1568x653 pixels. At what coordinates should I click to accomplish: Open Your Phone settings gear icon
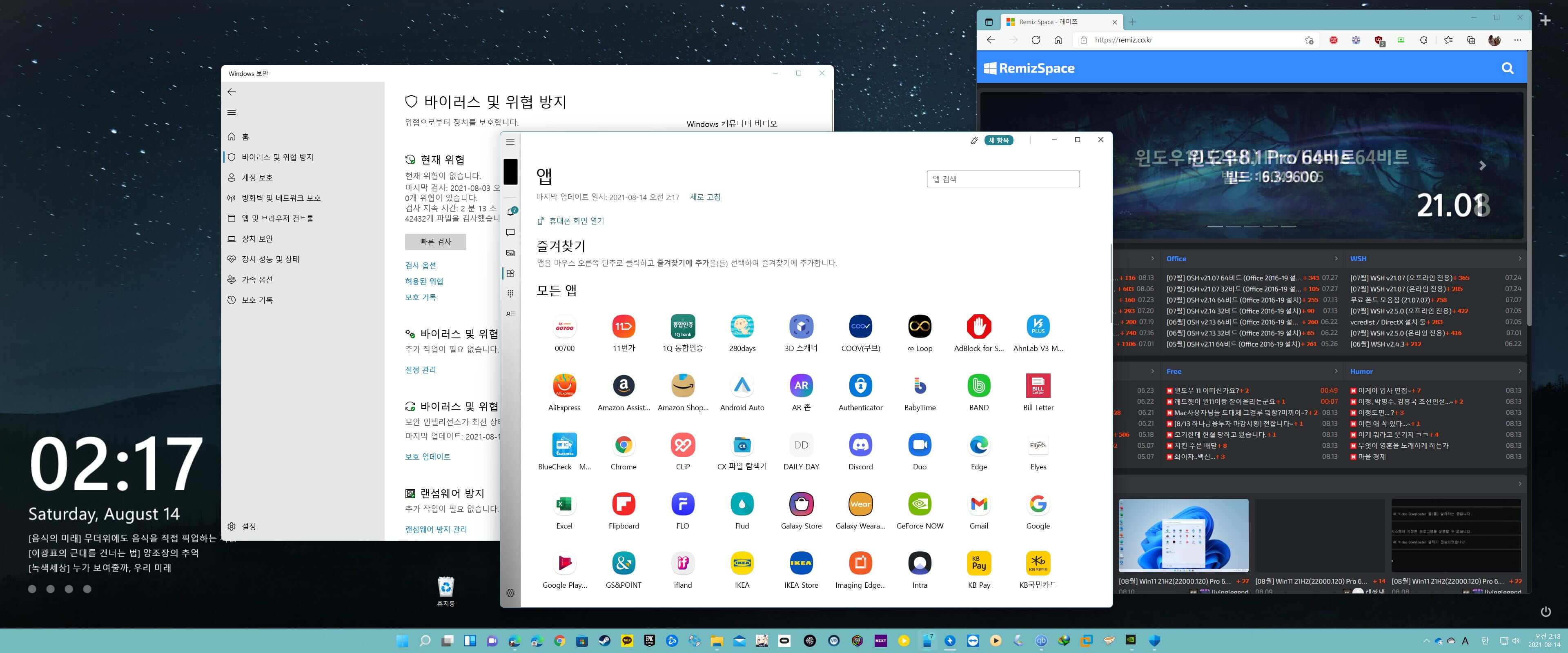point(511,593)
